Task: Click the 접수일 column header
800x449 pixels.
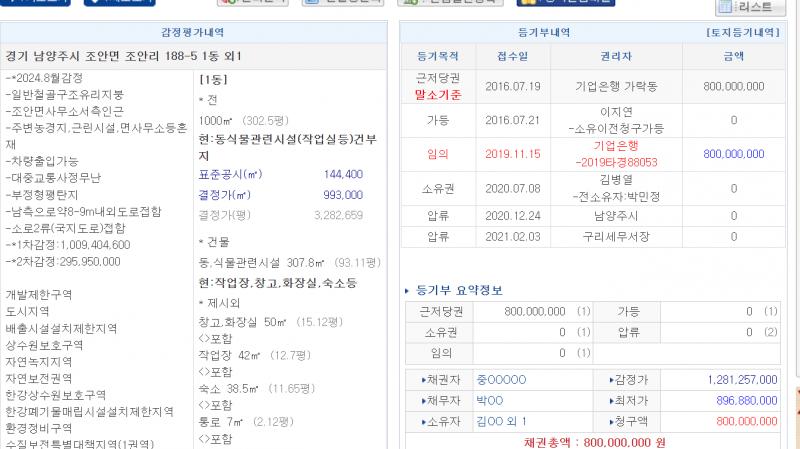Action: (x=513, y=57)
